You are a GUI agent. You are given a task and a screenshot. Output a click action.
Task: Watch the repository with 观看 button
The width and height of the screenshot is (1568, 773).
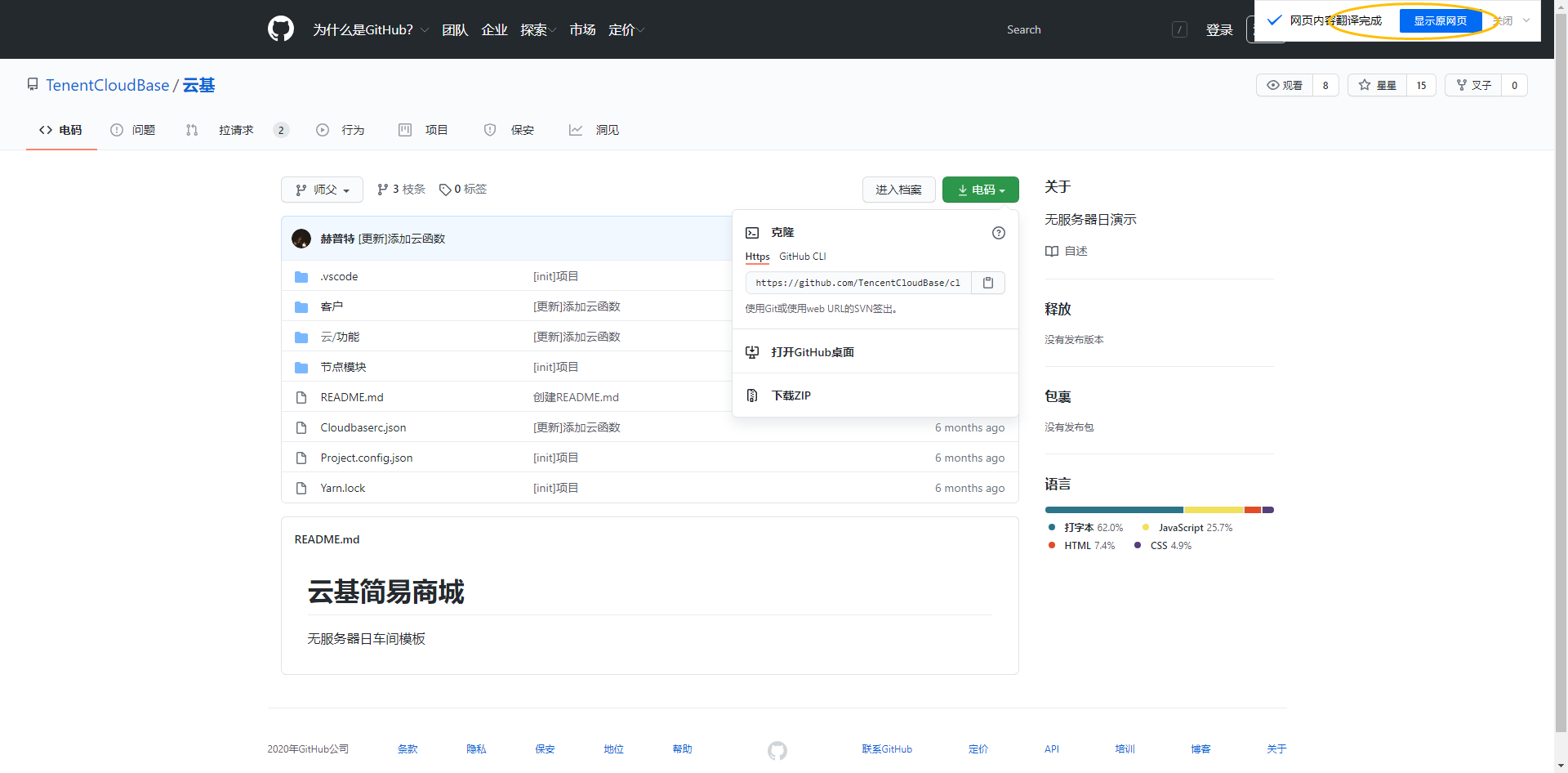click(x=1285, y=85)
